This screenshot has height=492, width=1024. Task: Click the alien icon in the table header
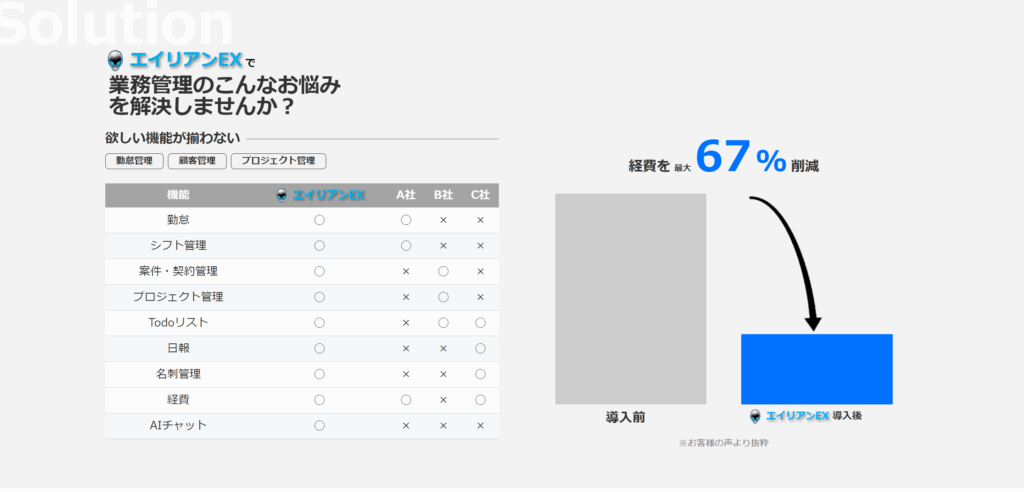pos(281,195)
